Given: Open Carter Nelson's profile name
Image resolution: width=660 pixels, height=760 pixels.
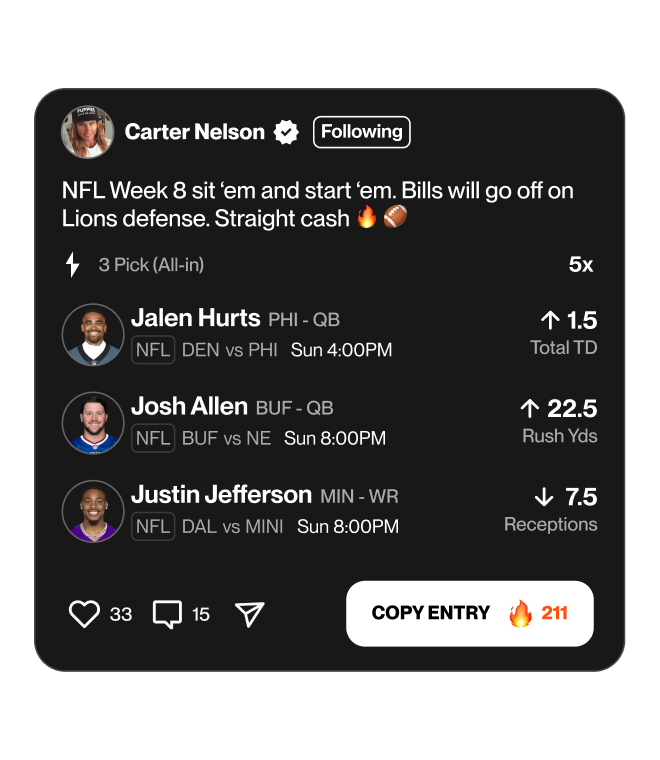Looking at the screenshot, I should pyautogui.click(x=194, y=132).
